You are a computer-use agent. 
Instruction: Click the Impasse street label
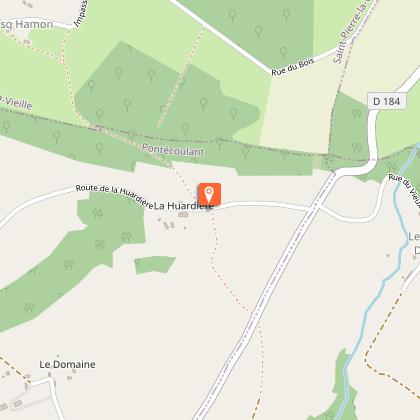click(x=81, y=13)
